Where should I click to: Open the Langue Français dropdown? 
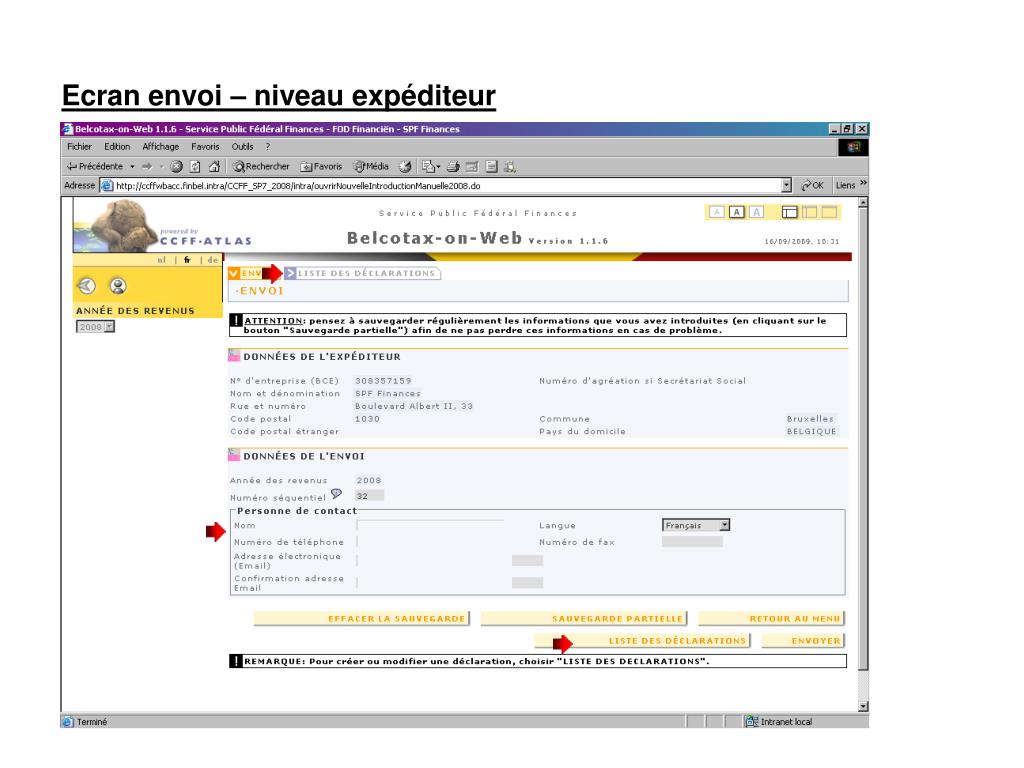point(696,525)
